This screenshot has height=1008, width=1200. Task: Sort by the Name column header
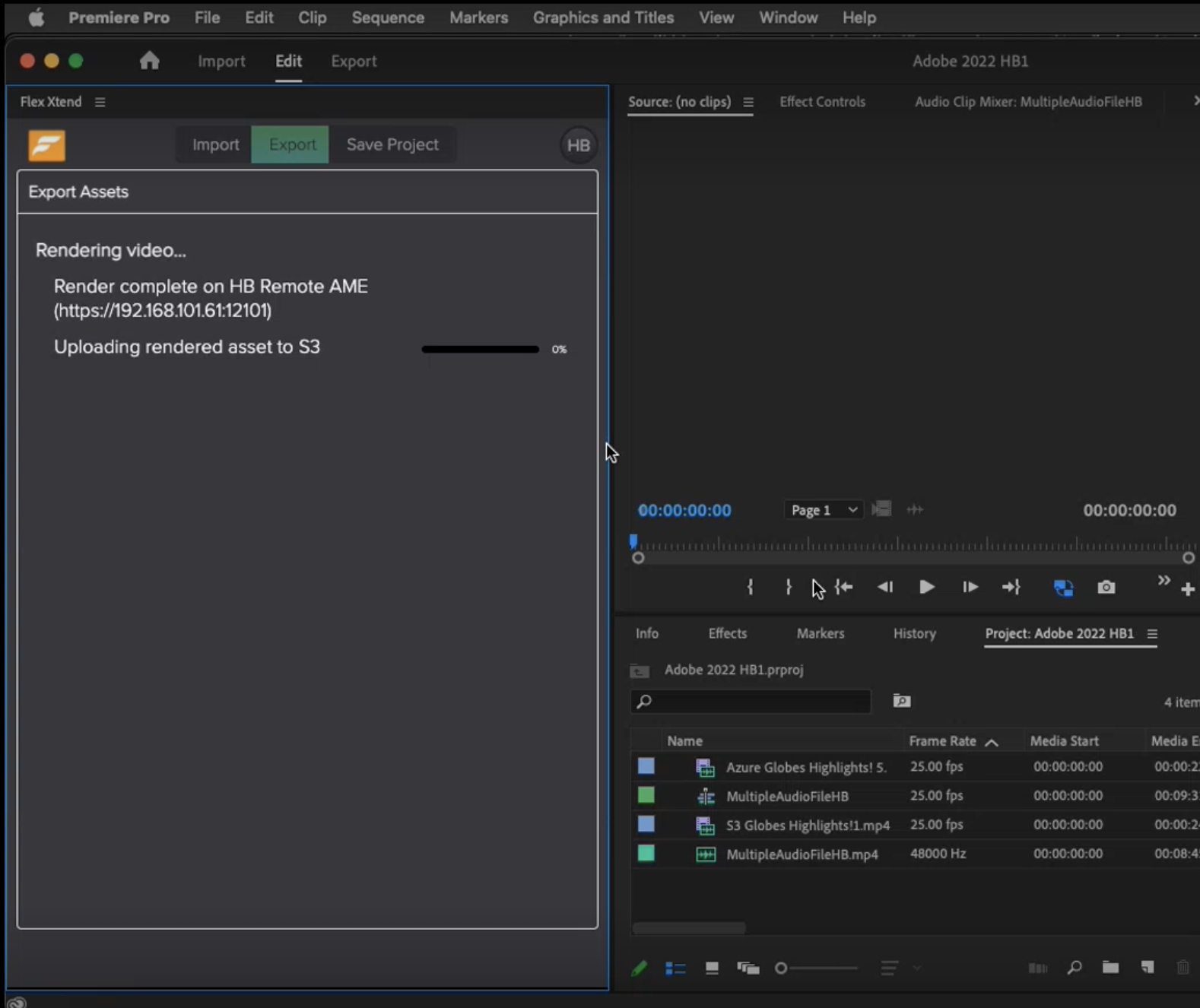point(684,741)
